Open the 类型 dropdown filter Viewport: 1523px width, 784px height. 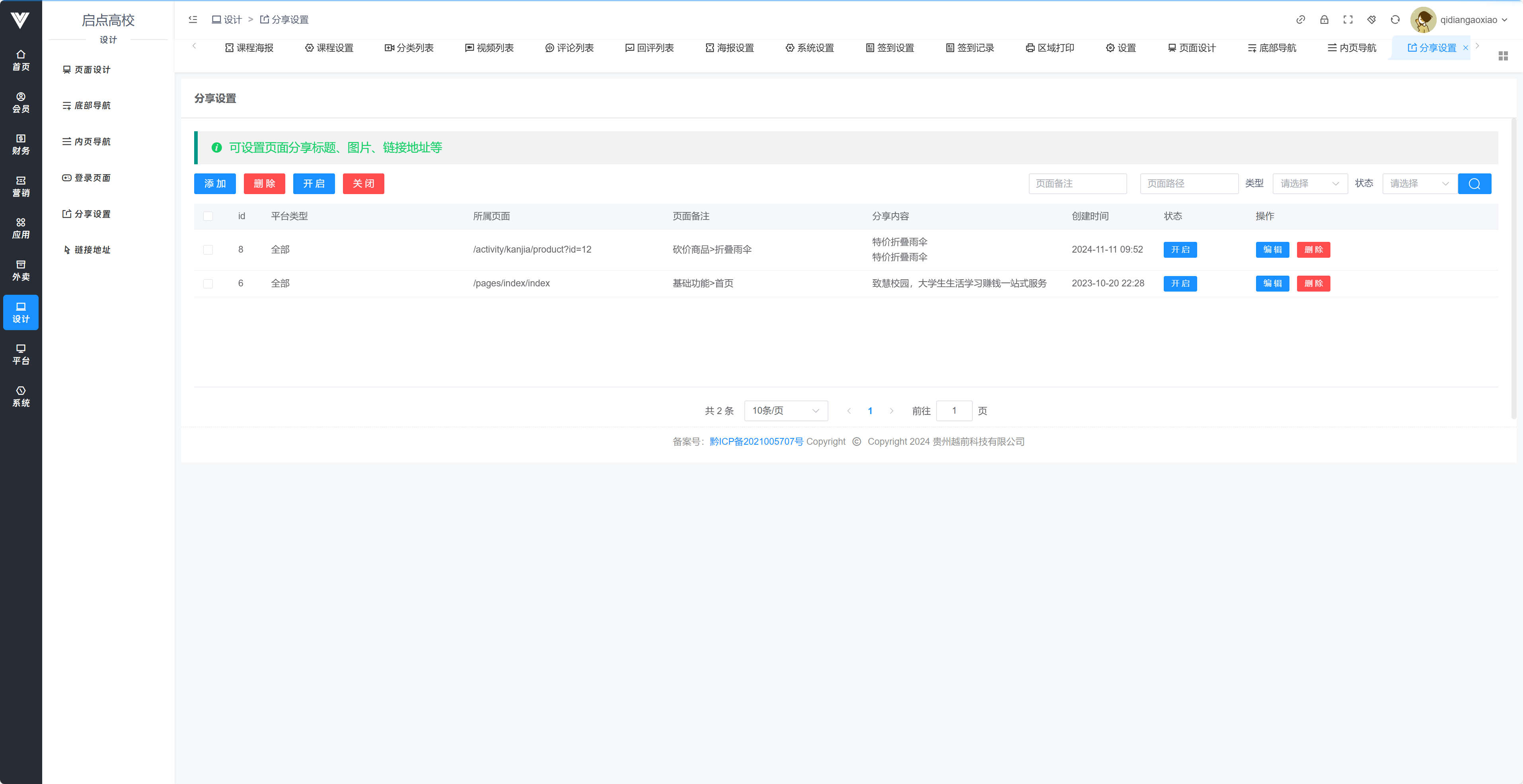[1309, 183]
